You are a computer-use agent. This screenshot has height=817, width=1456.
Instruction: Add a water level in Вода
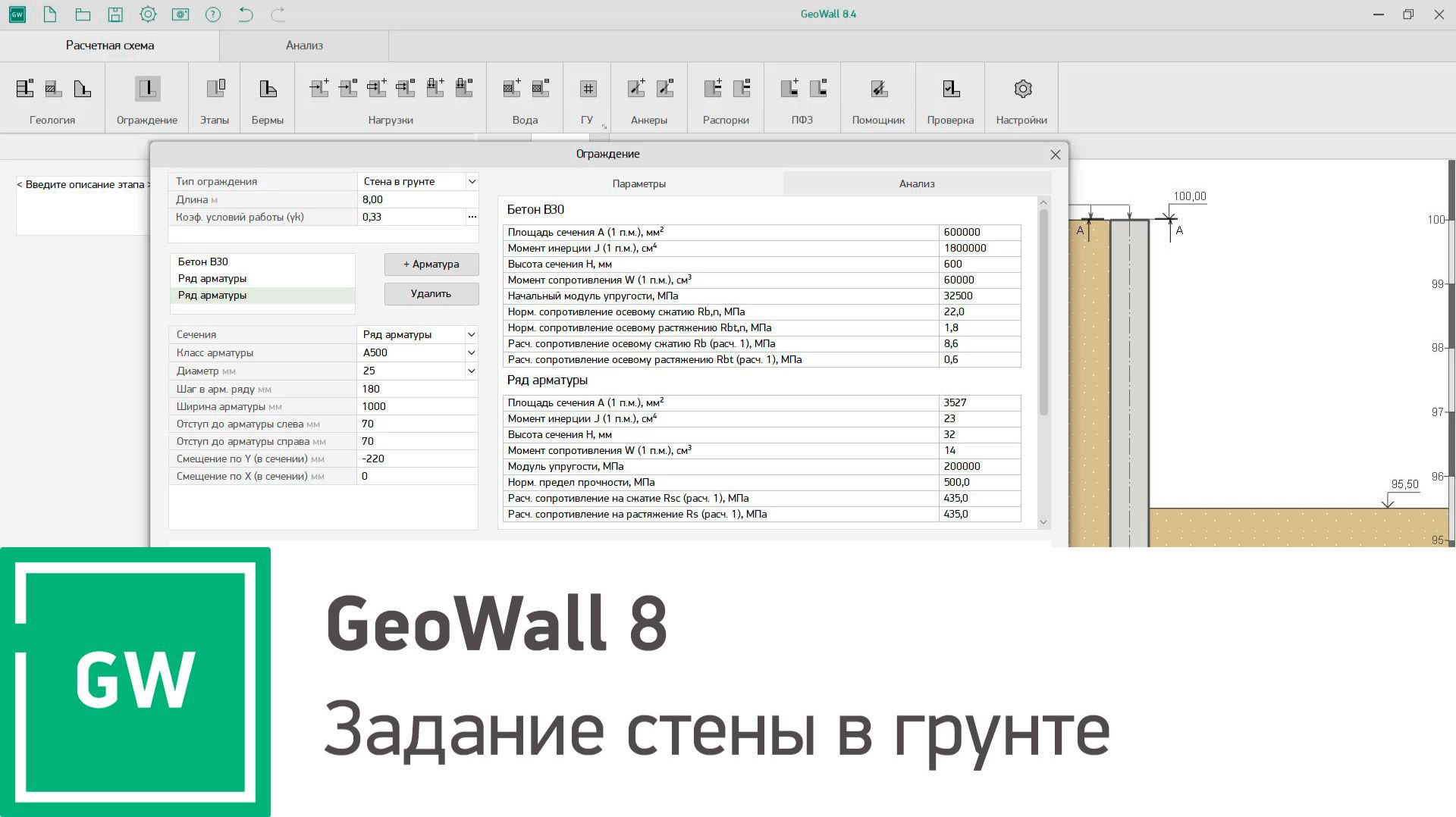point(512,89)
